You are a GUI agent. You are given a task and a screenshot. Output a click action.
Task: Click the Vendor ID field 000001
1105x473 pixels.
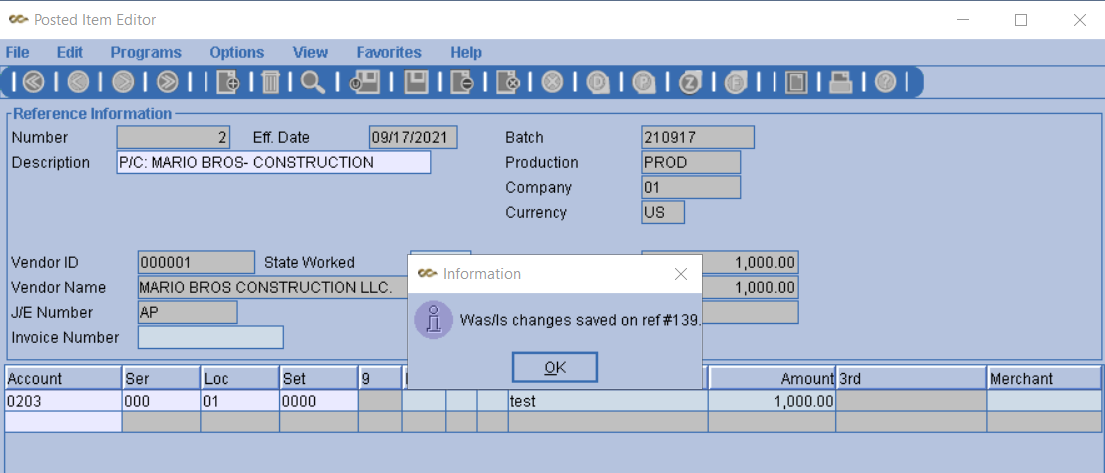(197, 262)
